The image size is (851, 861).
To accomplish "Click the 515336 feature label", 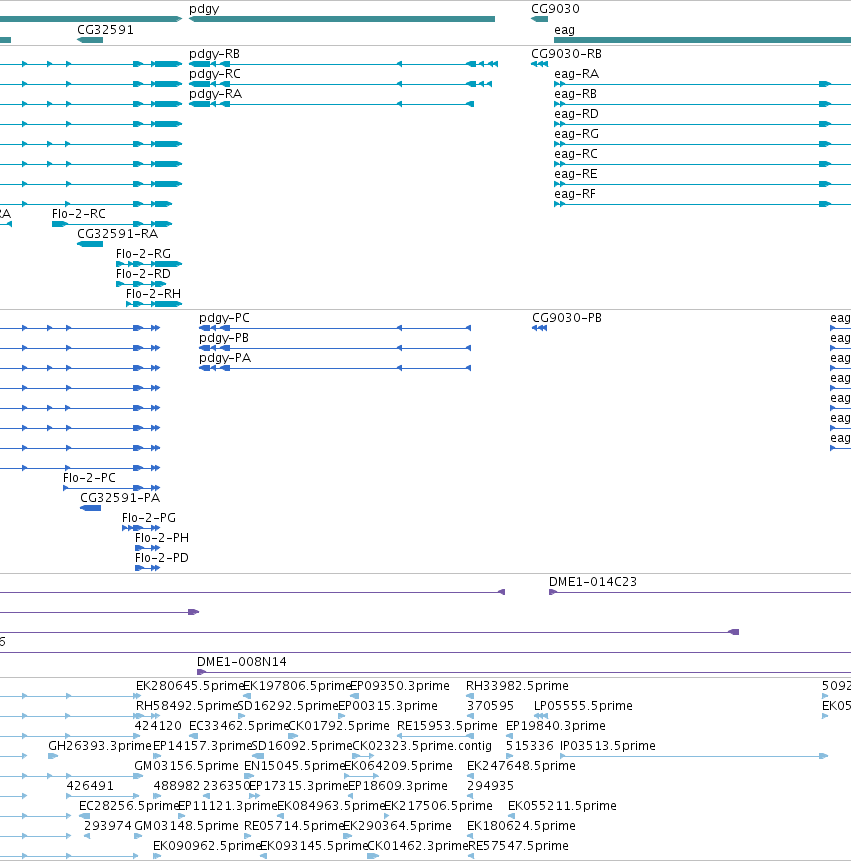I will pyautogui.click(x=529, y=746).
